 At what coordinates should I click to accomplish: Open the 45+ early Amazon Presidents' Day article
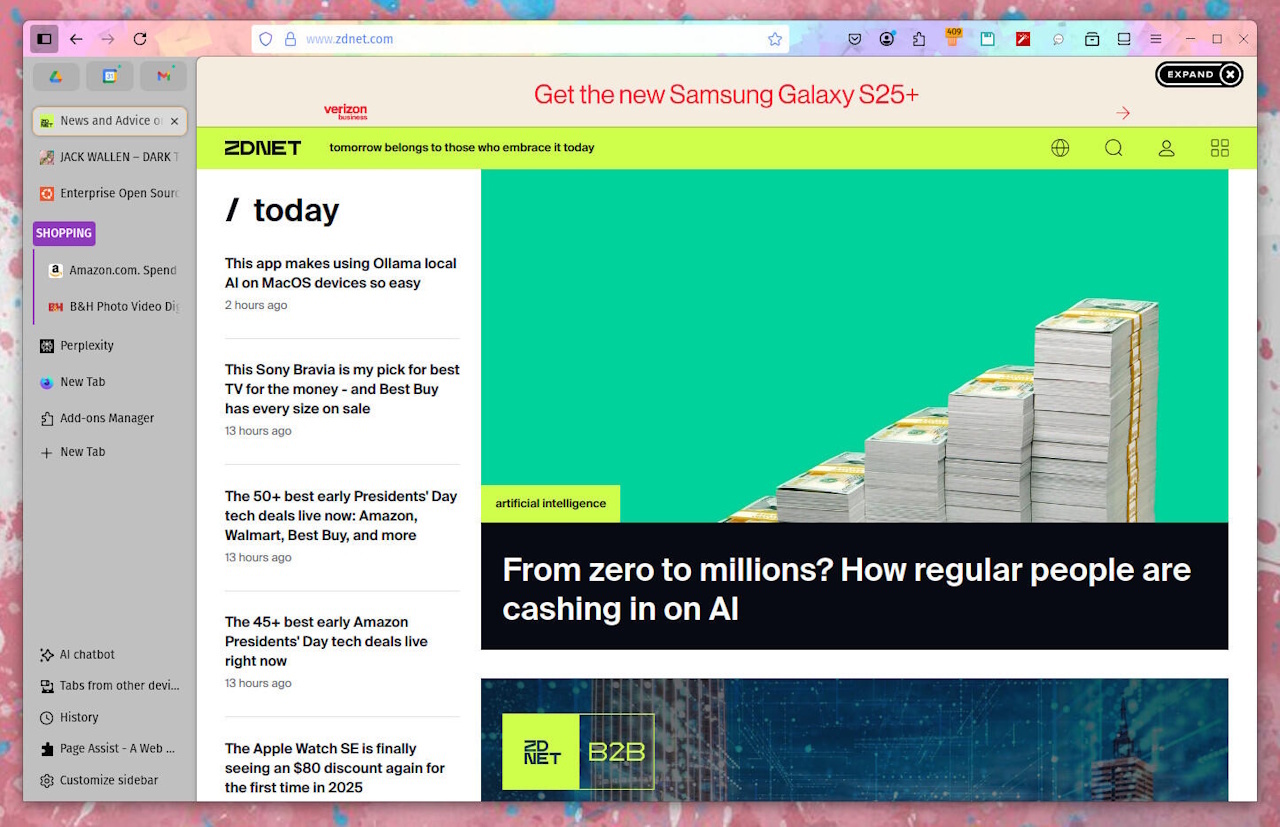point(326,641)
